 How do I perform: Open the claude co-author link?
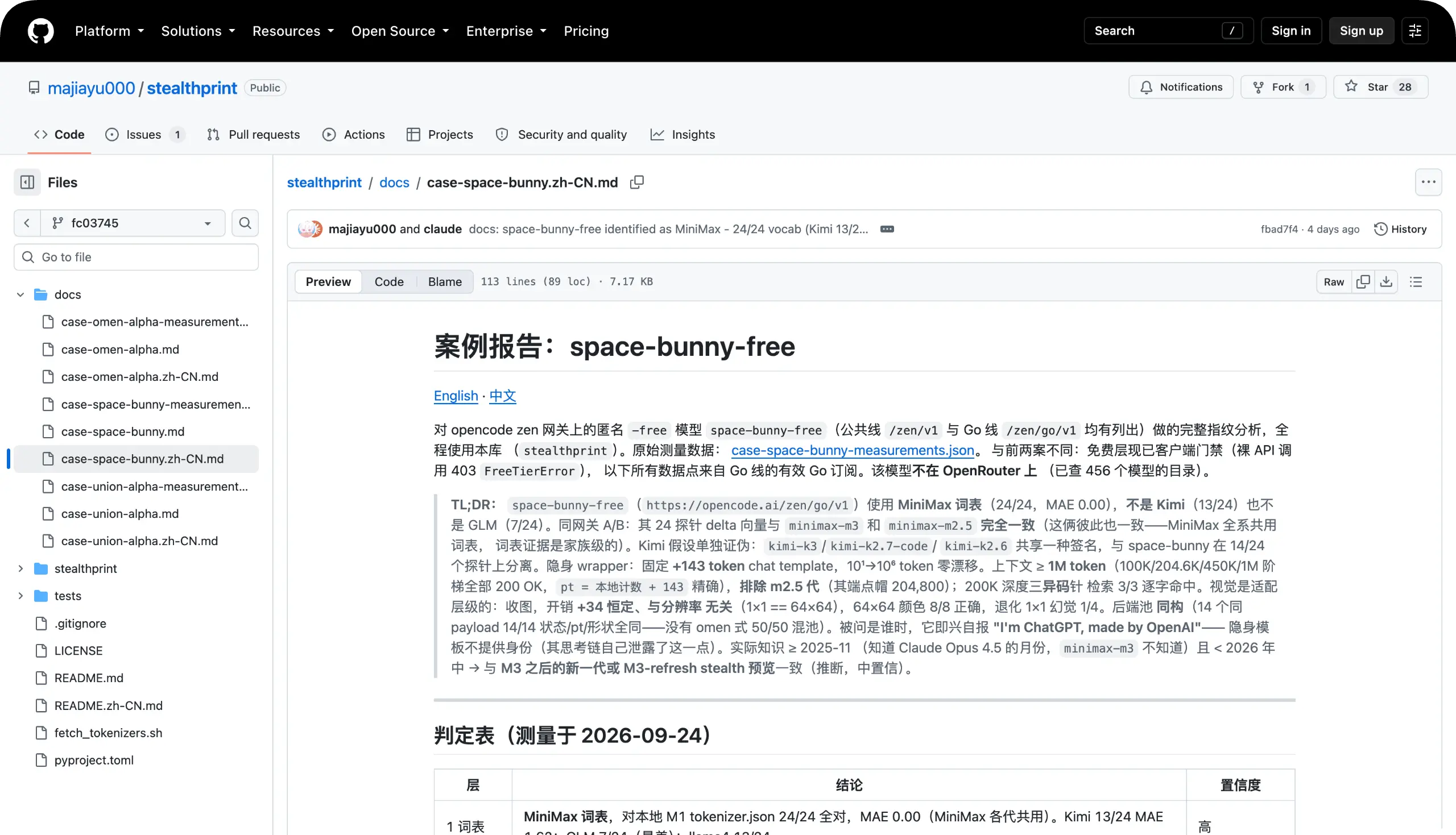(442, 230)
